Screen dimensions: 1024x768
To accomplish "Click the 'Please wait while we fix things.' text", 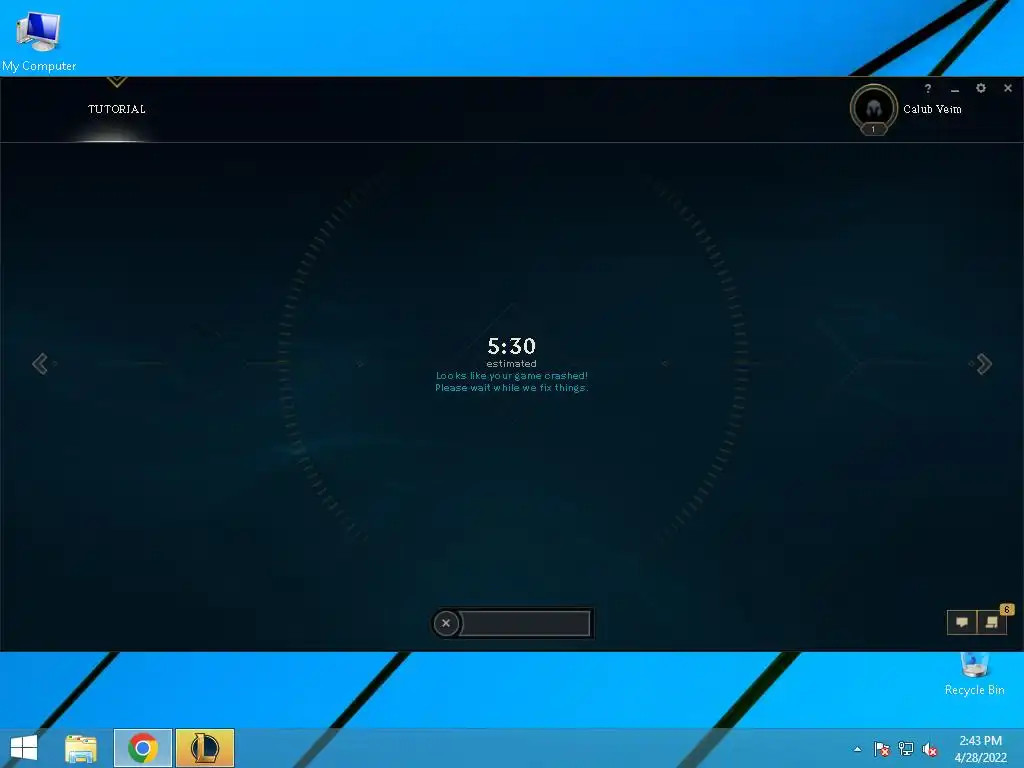I will pos(512,387).
